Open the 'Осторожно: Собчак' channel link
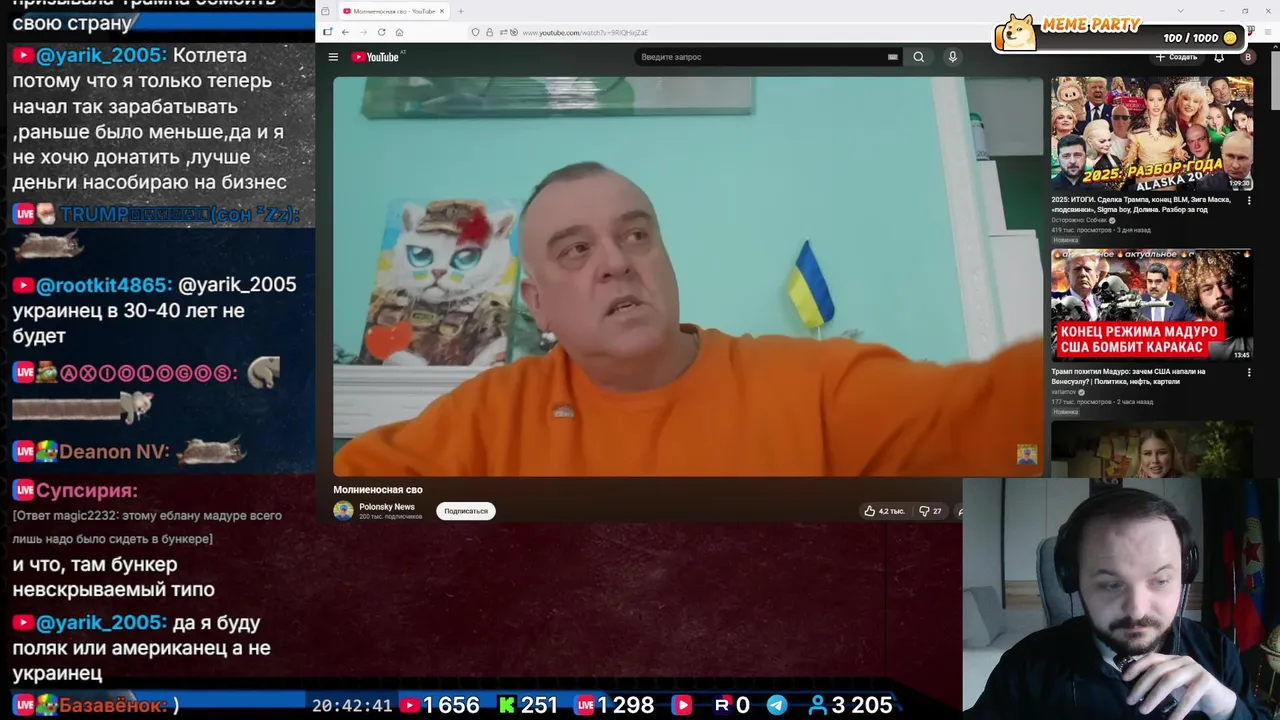The width and height of the screenshot is (1280, 720). [1079, 220]
